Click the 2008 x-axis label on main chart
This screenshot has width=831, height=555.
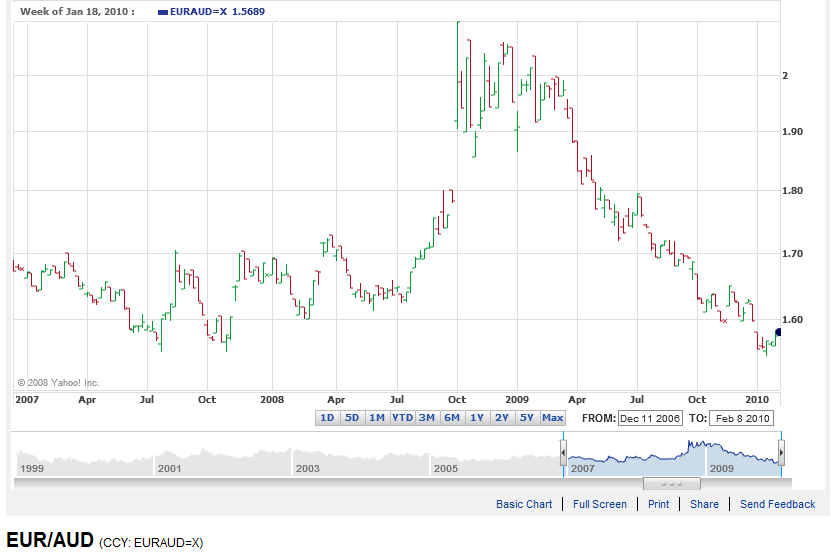pos(272,399)
